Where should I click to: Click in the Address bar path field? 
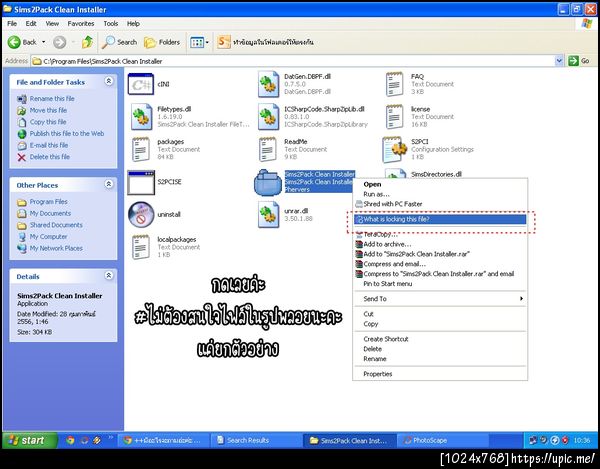tap(293, 61)
